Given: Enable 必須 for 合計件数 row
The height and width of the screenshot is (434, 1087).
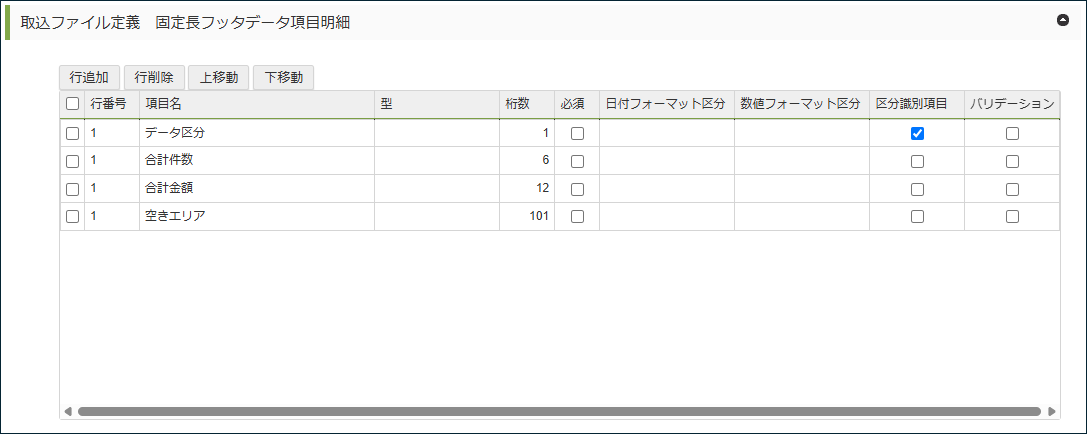Looking at the screenshot, I should pos(577,161).
